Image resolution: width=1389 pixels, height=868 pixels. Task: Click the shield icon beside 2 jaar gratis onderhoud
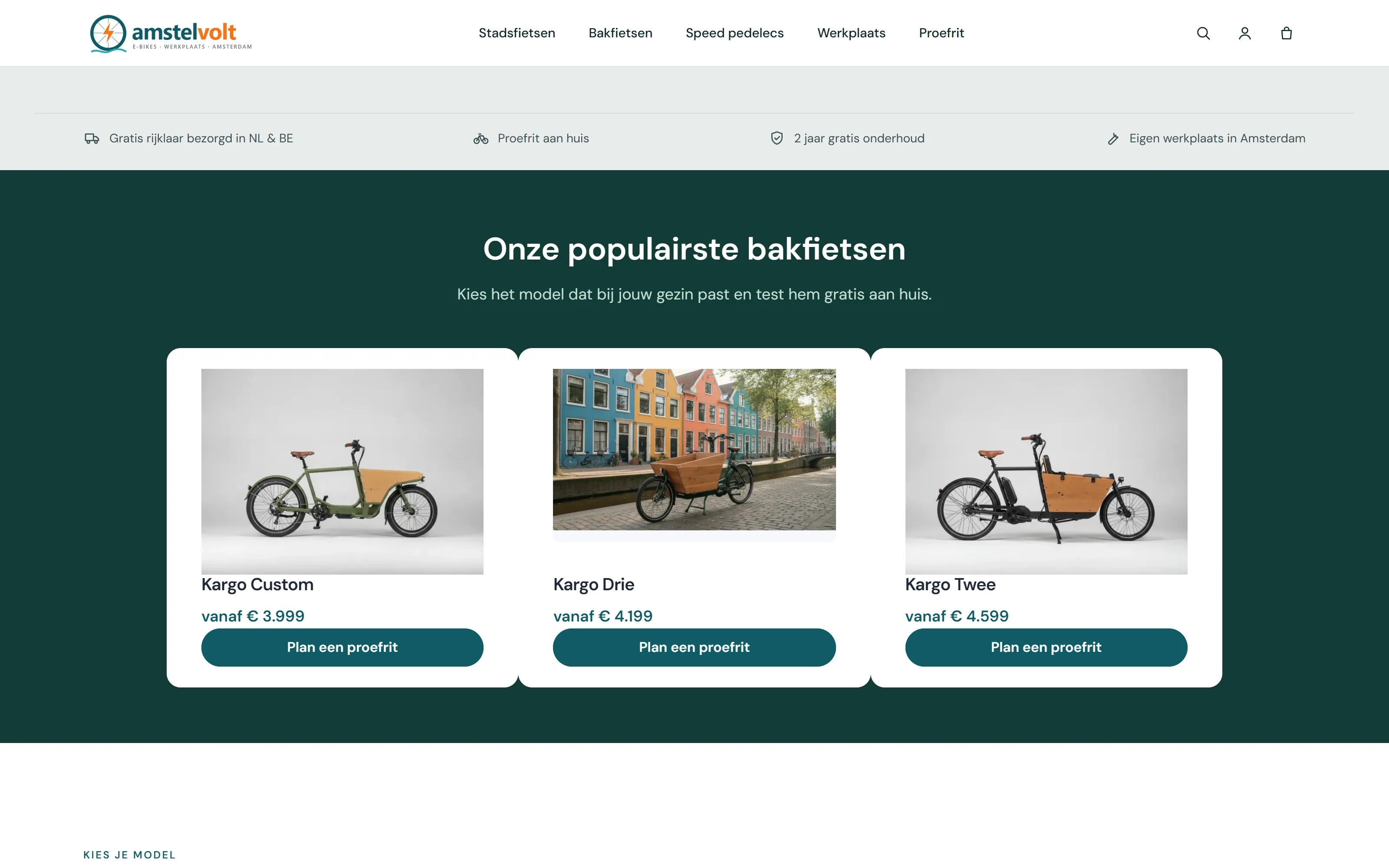[x=777, y=138]
